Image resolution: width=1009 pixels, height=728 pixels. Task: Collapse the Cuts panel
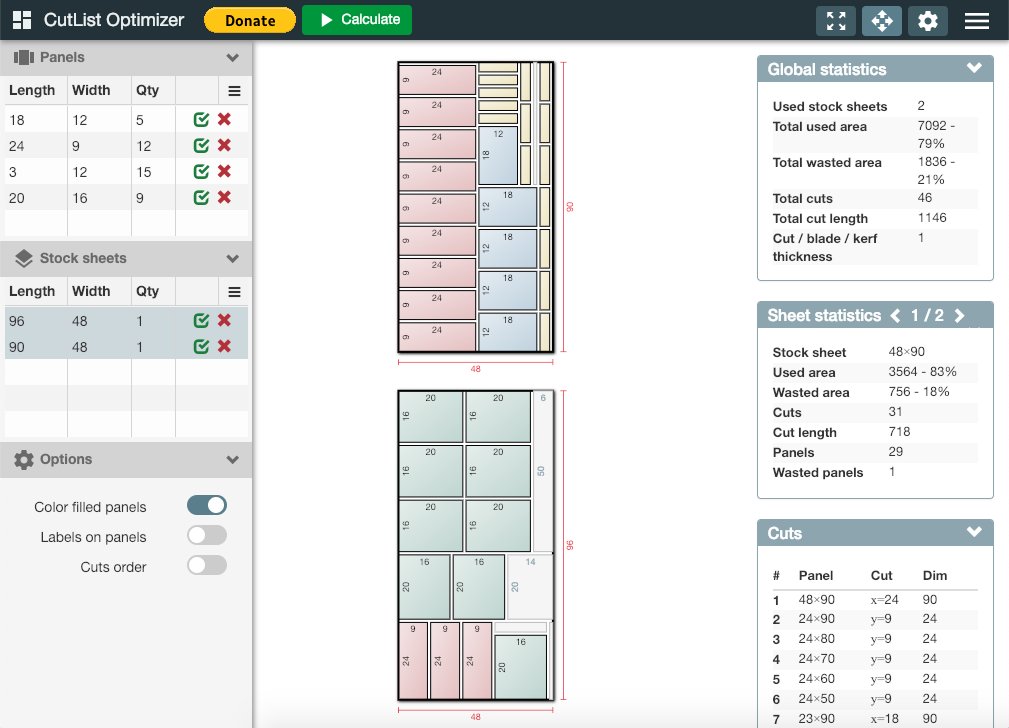click(974, 532)
